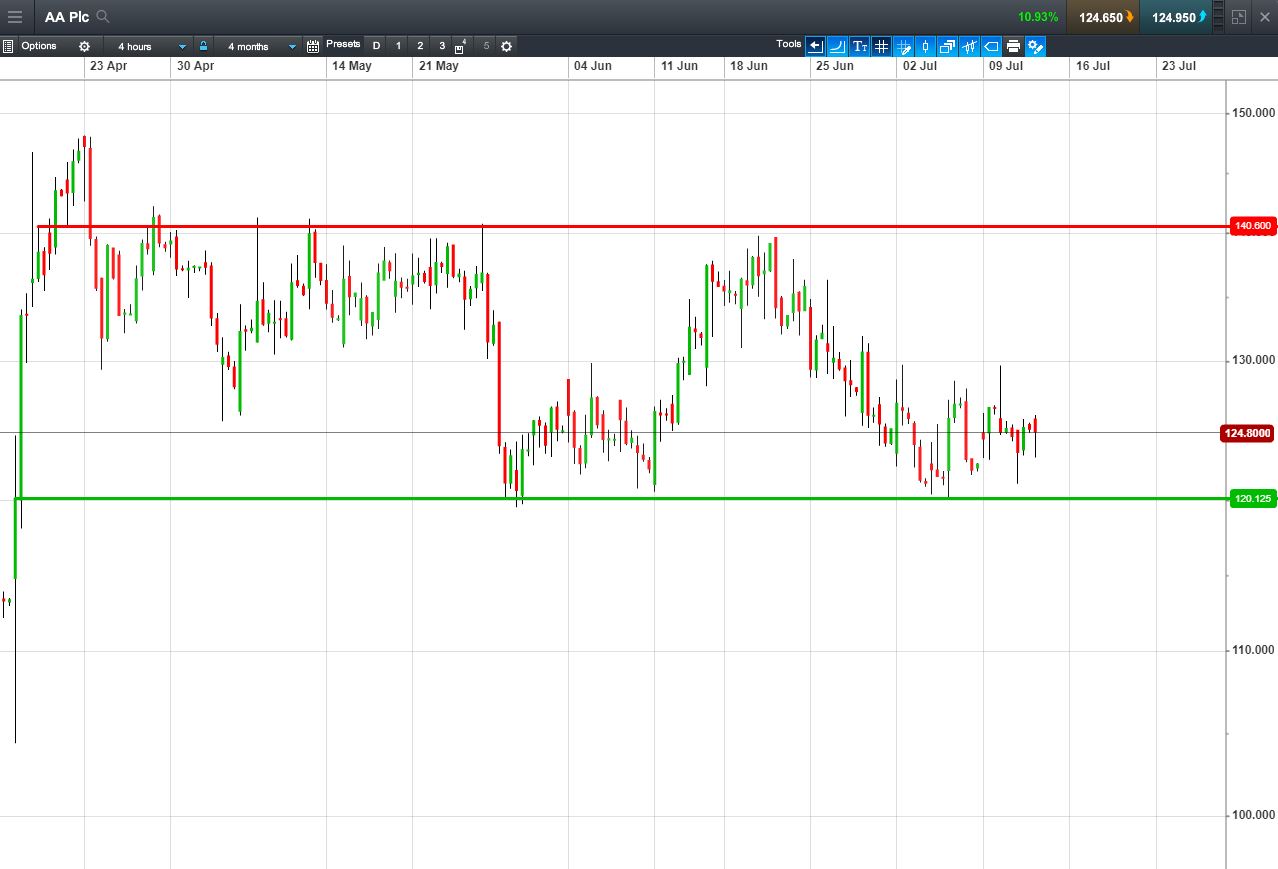Toggle the blue padlock lock icon

tap(203, 46)
